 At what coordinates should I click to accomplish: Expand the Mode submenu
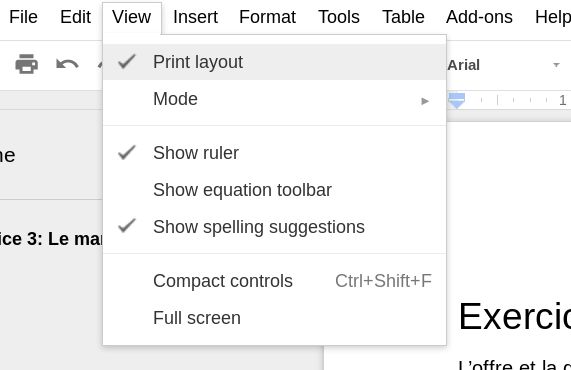[x=275, y=99]
